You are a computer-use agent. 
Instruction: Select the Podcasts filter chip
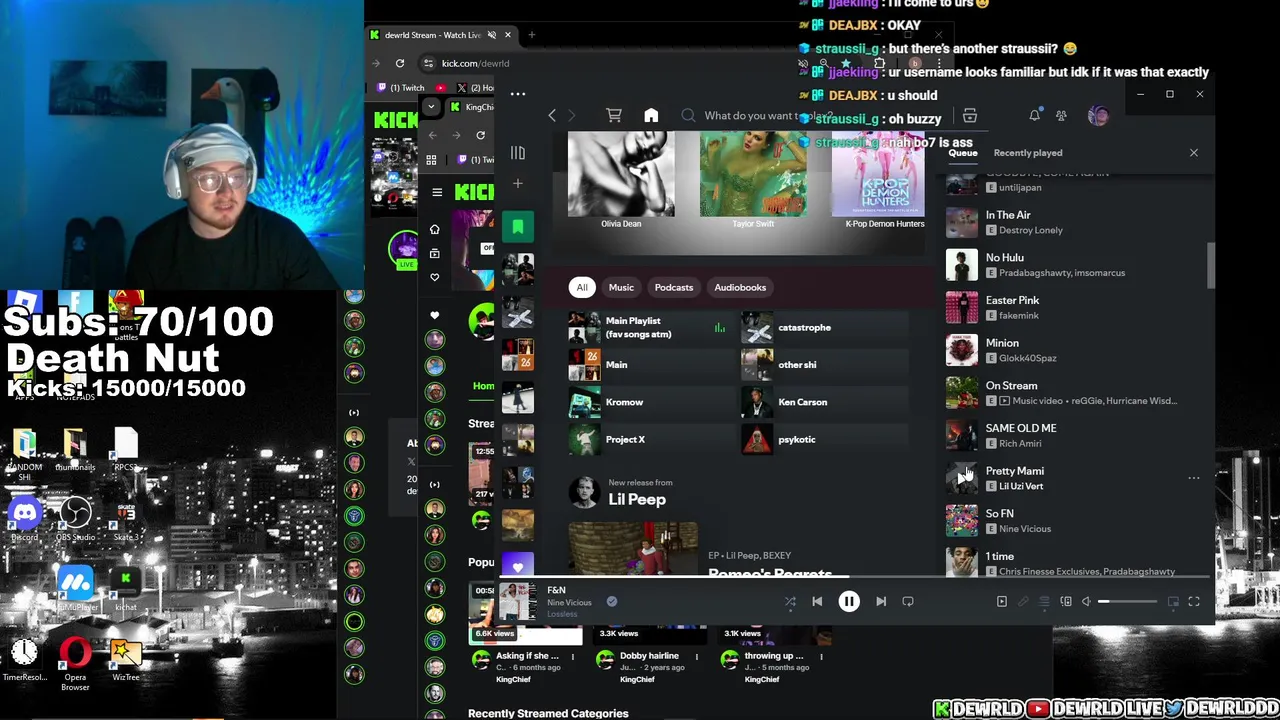coord(674,288)
